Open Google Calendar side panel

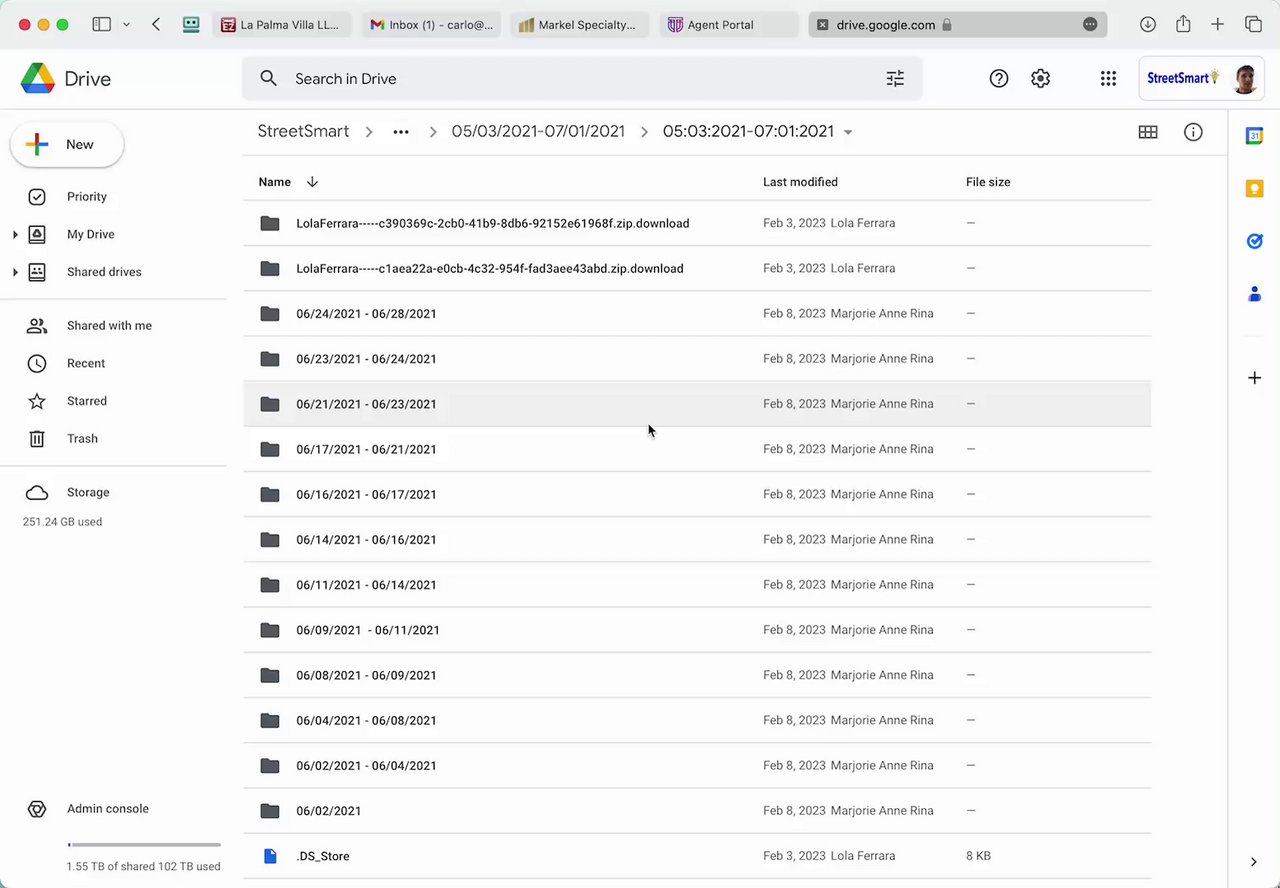[1254, 136]
